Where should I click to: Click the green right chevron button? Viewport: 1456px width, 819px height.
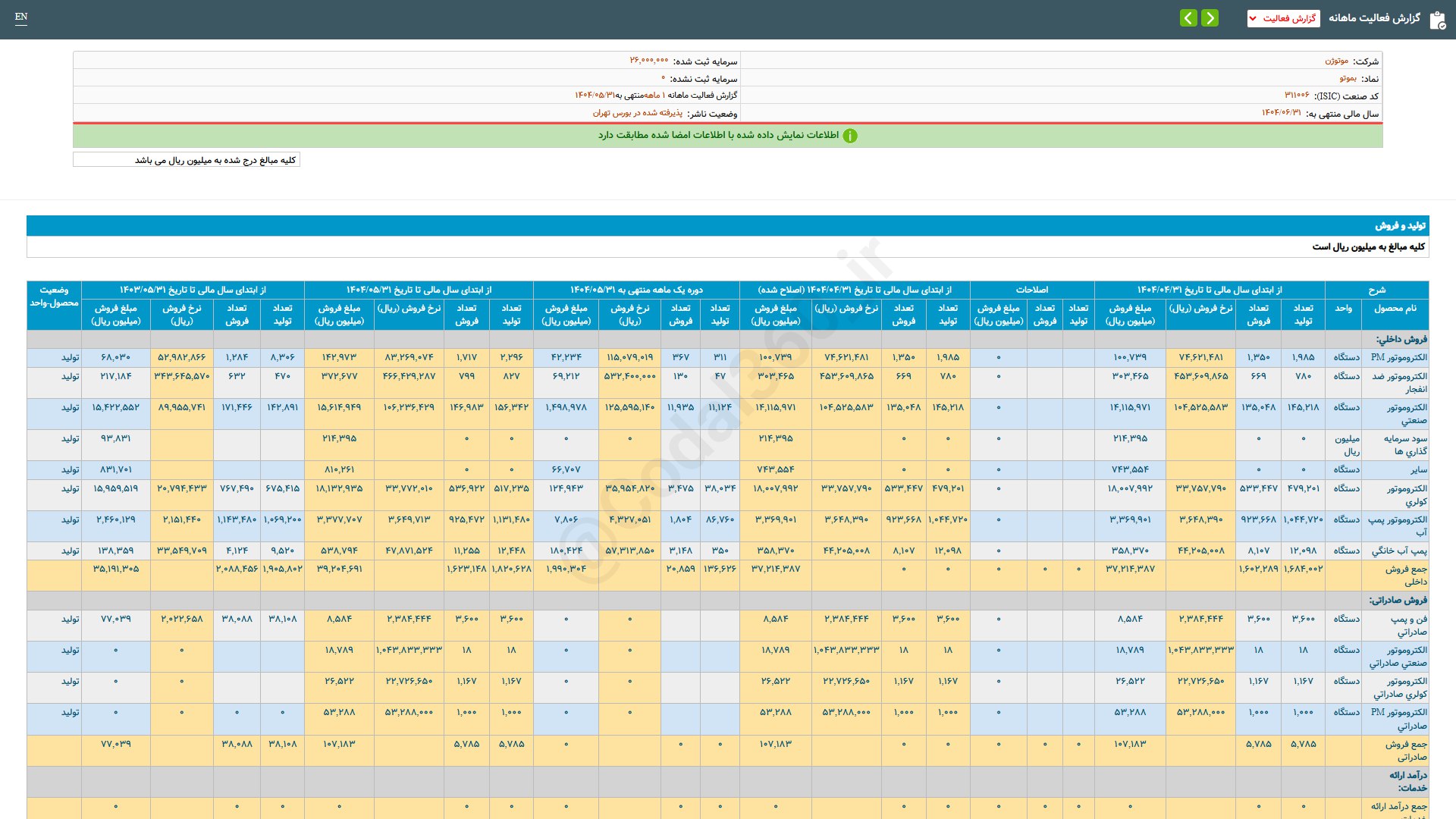[x=1210, y=18]
